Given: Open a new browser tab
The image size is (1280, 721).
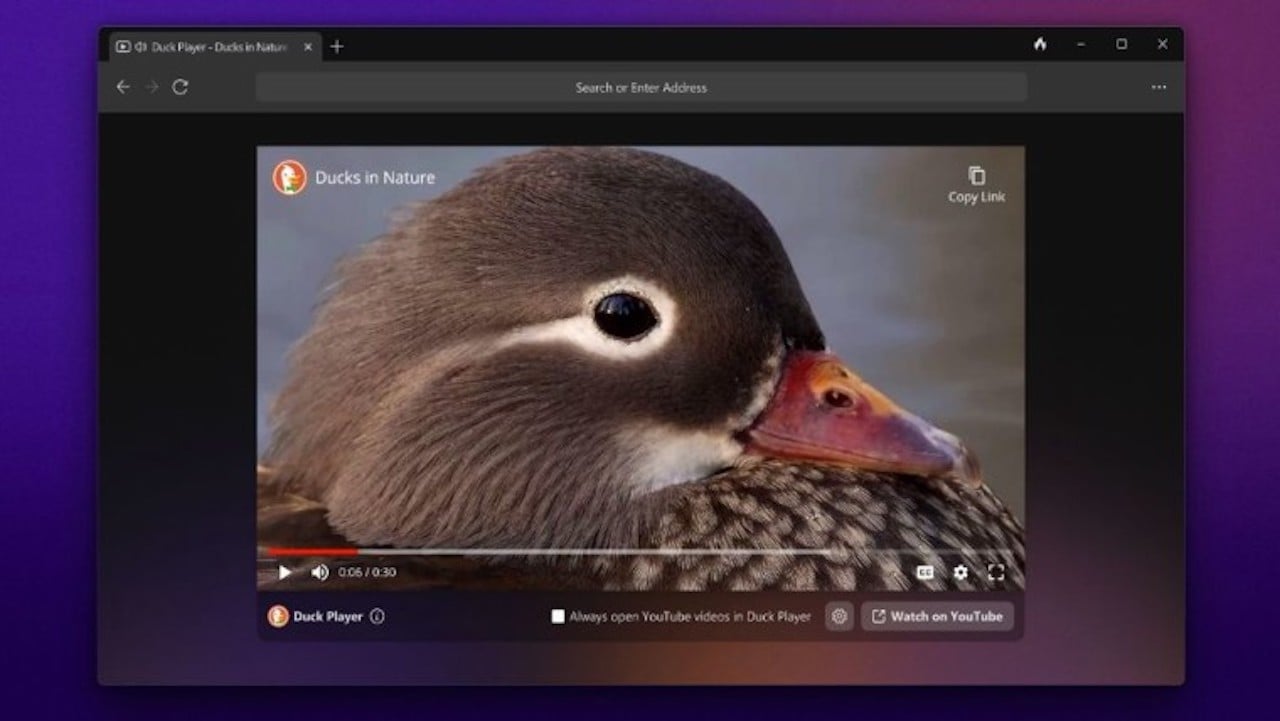Looking at the screenshot, I should tap(337, 46).
